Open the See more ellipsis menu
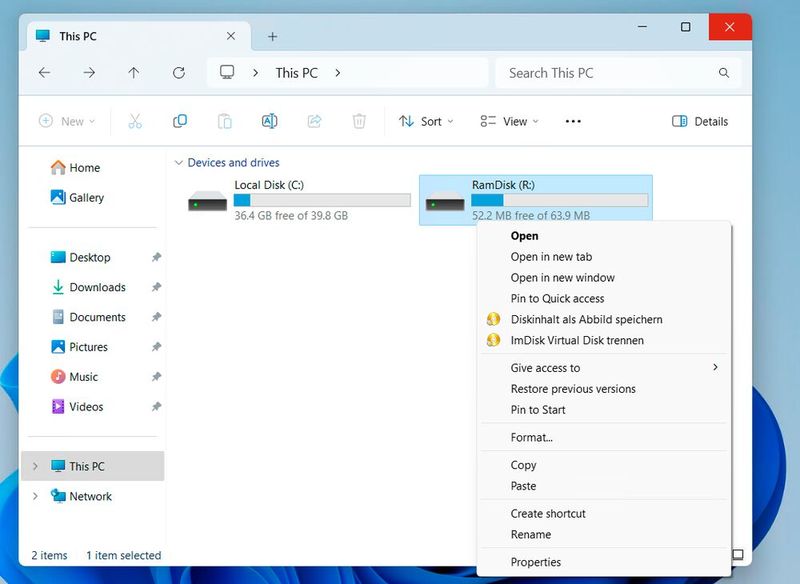Viewport: 800px width, 584px height. coord(573,121)
